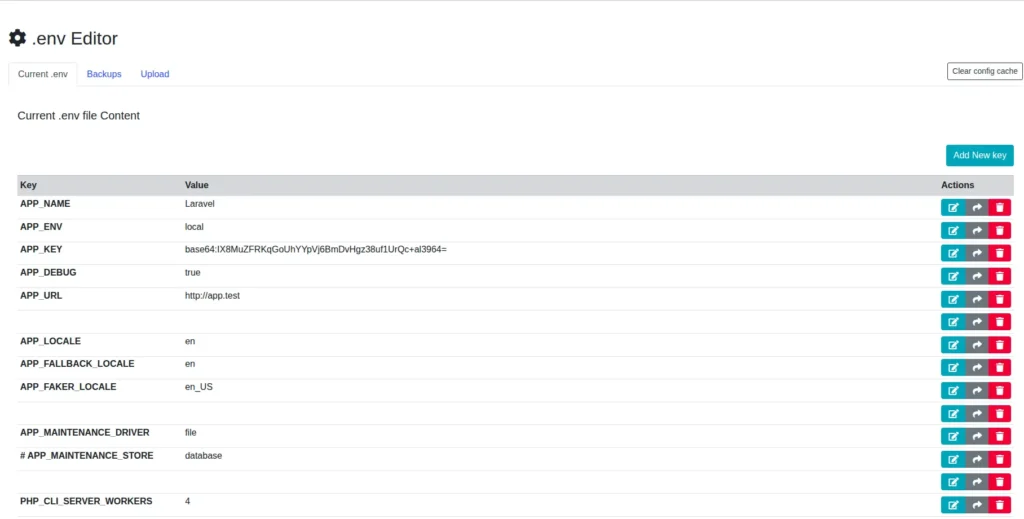Delete the APP_URL entry
The height and width of the screenshot is (519, 1024).
(x=999, y=299)
